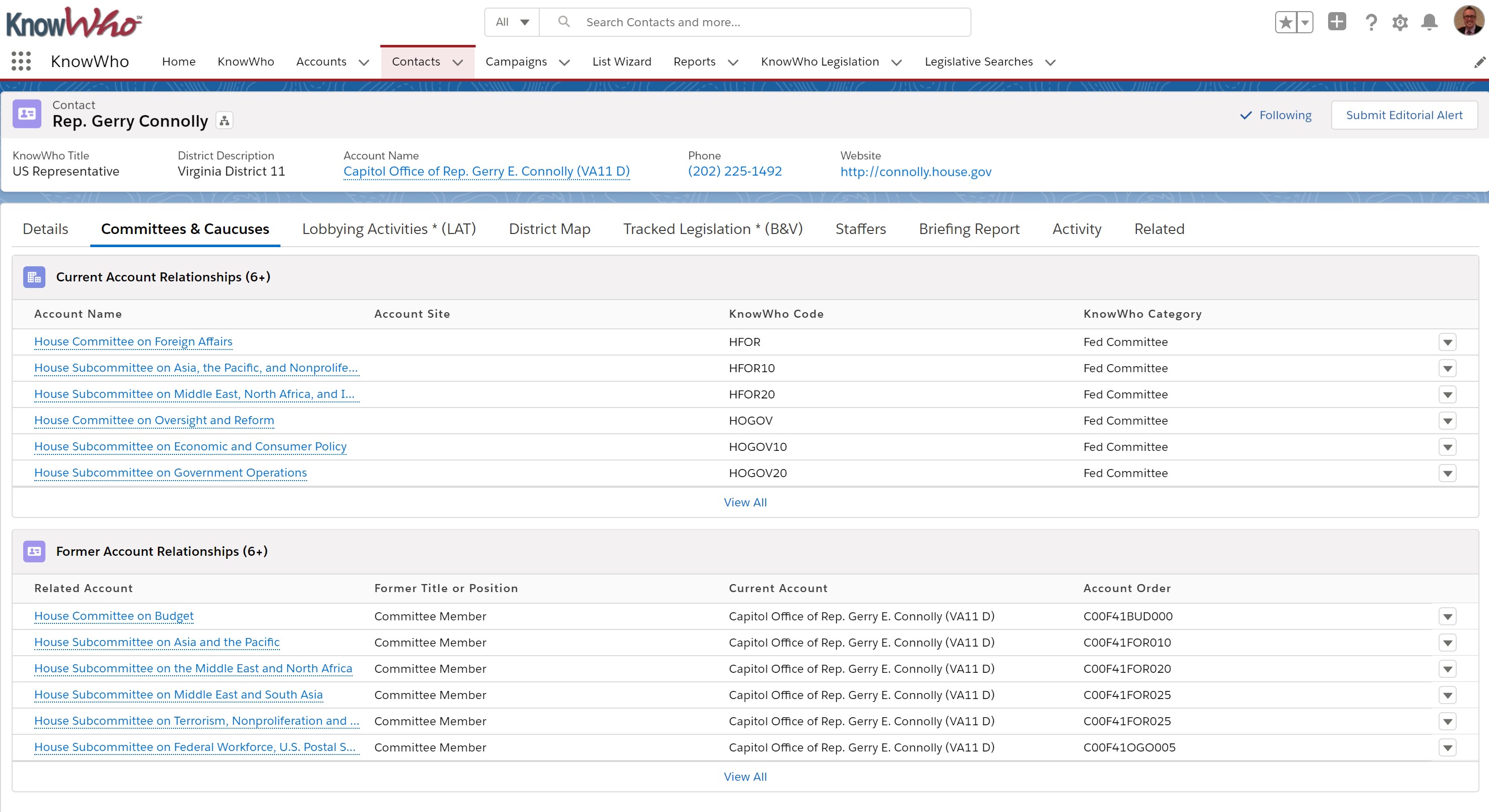Screen dimensions: 1489x812
Task: Click the Favorites star icon
Action: [1286, 23]
